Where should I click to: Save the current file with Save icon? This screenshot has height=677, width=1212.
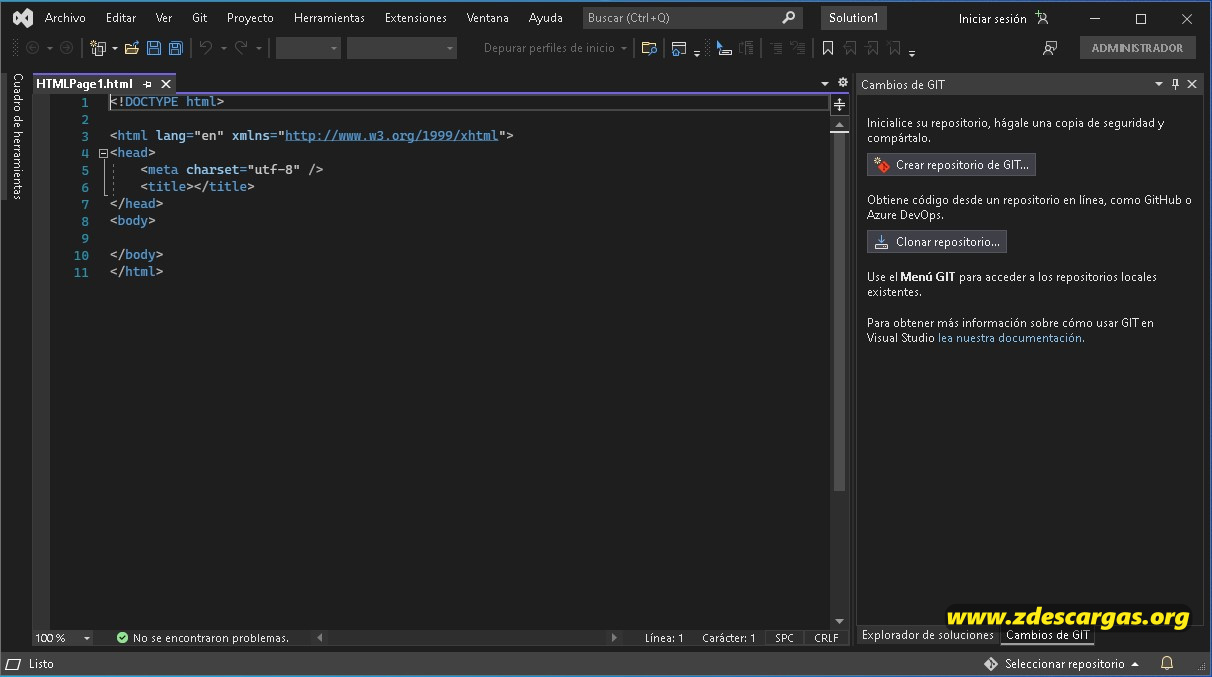click(154, 48)
